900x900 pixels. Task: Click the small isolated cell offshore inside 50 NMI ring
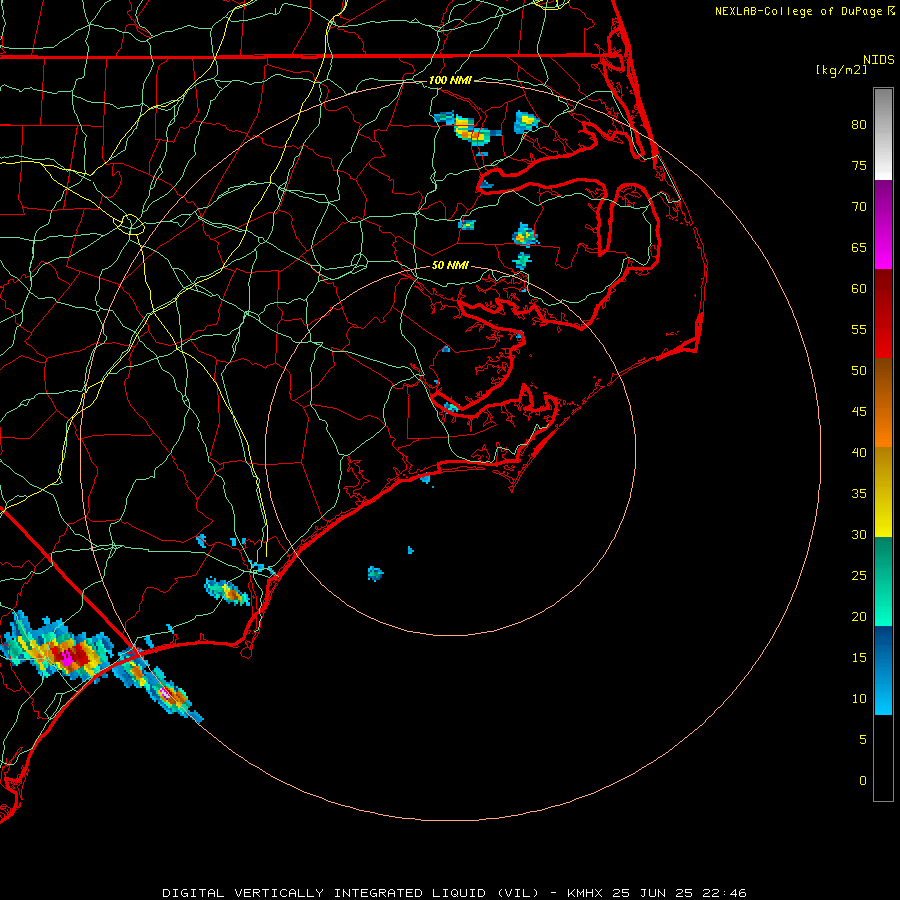coord(375,573)
